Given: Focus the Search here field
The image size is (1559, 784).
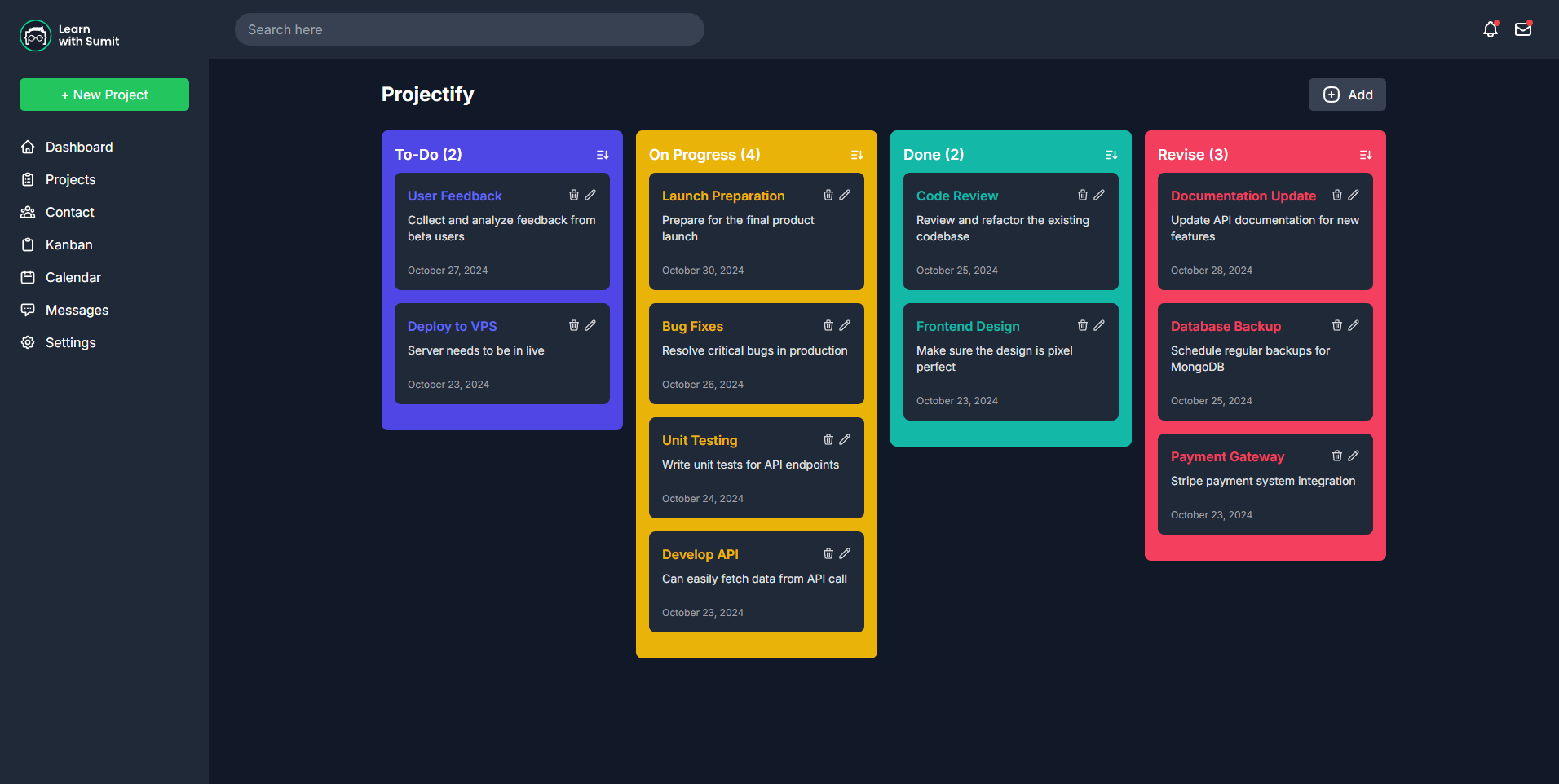Looking at the screenshot, I should (470, 29).
